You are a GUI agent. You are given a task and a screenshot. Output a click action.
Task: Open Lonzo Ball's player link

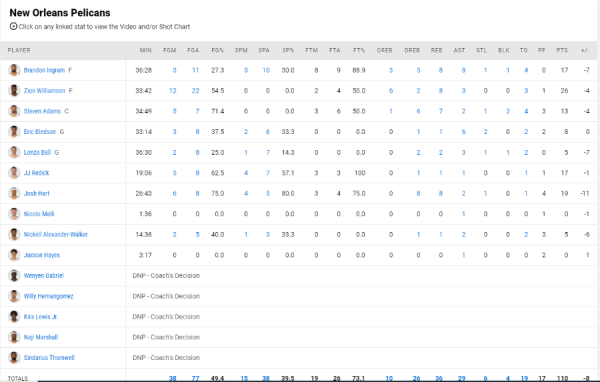tap(37, 152)
